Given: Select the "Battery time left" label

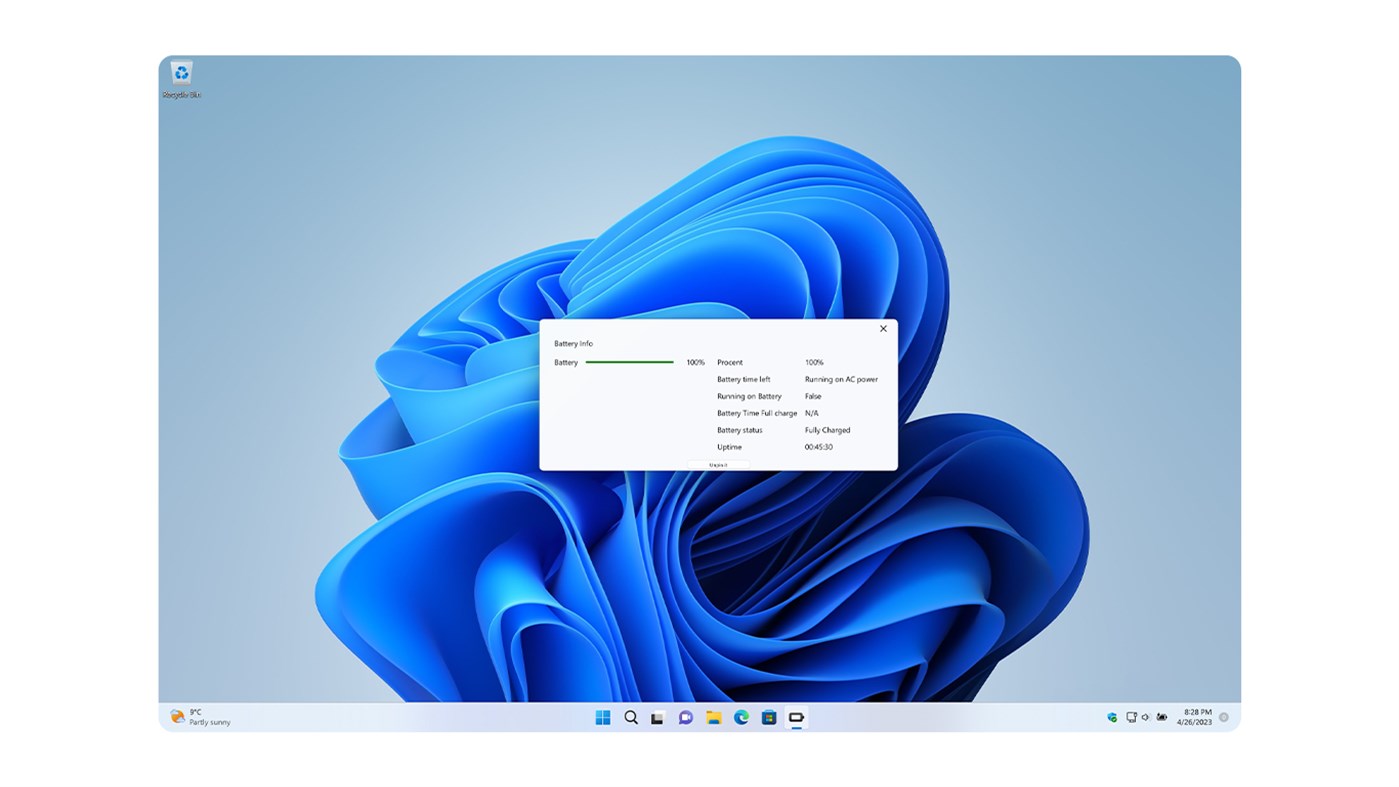Looking at the screenshot, I should click(744, 379).
